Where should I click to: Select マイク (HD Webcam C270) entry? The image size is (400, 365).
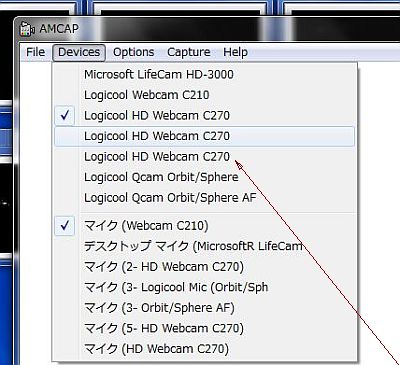tap(205, 349)
